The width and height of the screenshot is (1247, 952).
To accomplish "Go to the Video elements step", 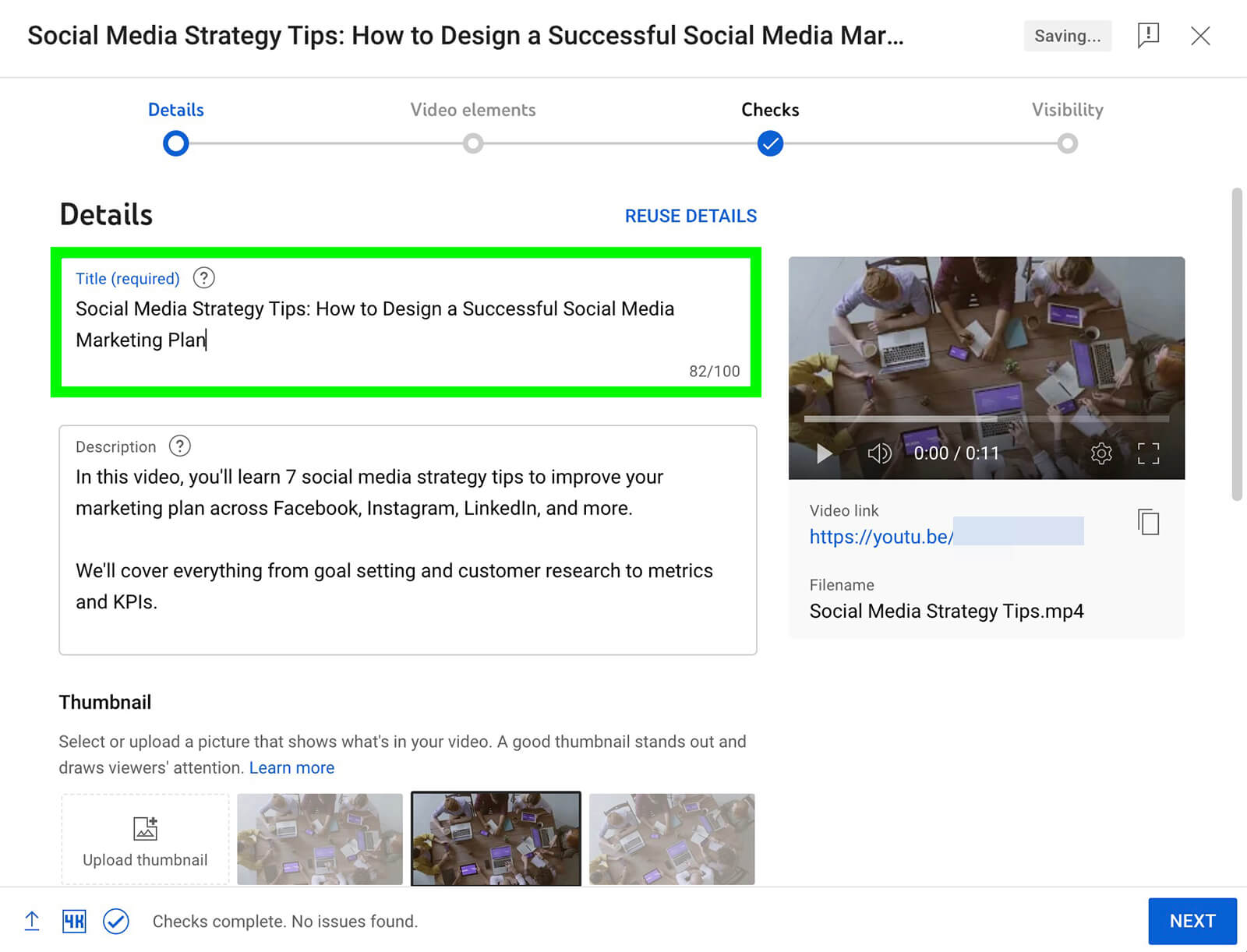I will point(473,110).
